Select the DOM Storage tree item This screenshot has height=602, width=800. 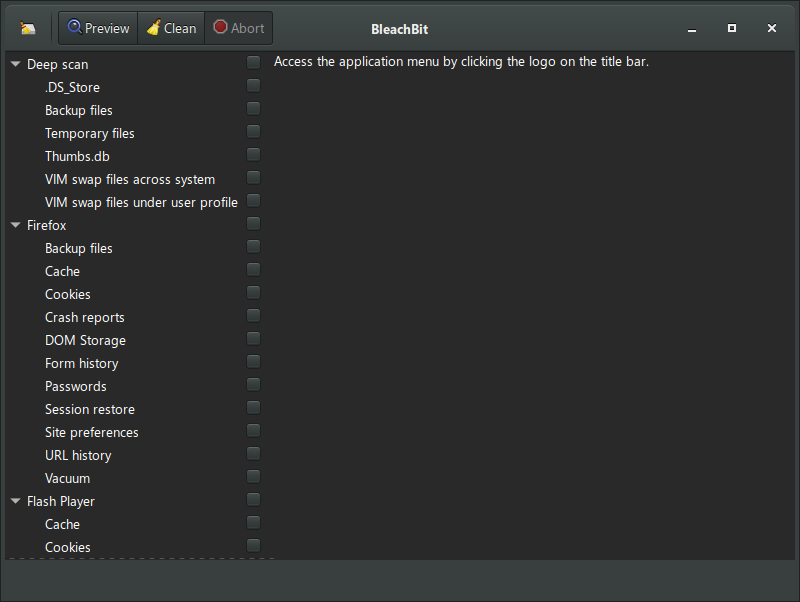click(x=85, y=340)
